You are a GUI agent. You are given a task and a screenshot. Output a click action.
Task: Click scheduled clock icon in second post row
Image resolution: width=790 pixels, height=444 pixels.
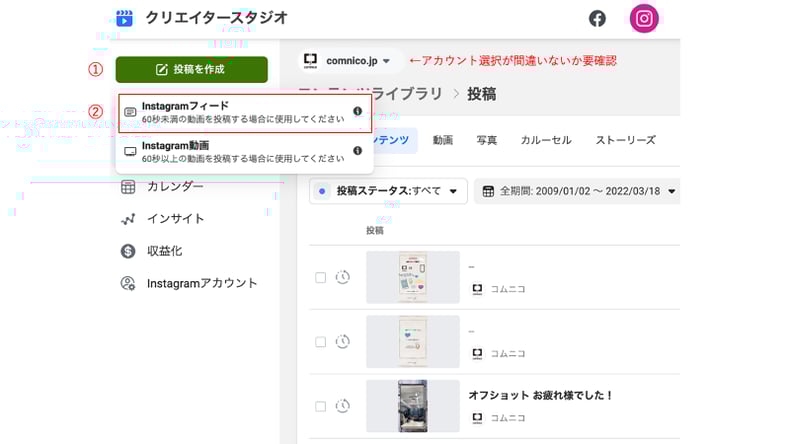[343, 342]
